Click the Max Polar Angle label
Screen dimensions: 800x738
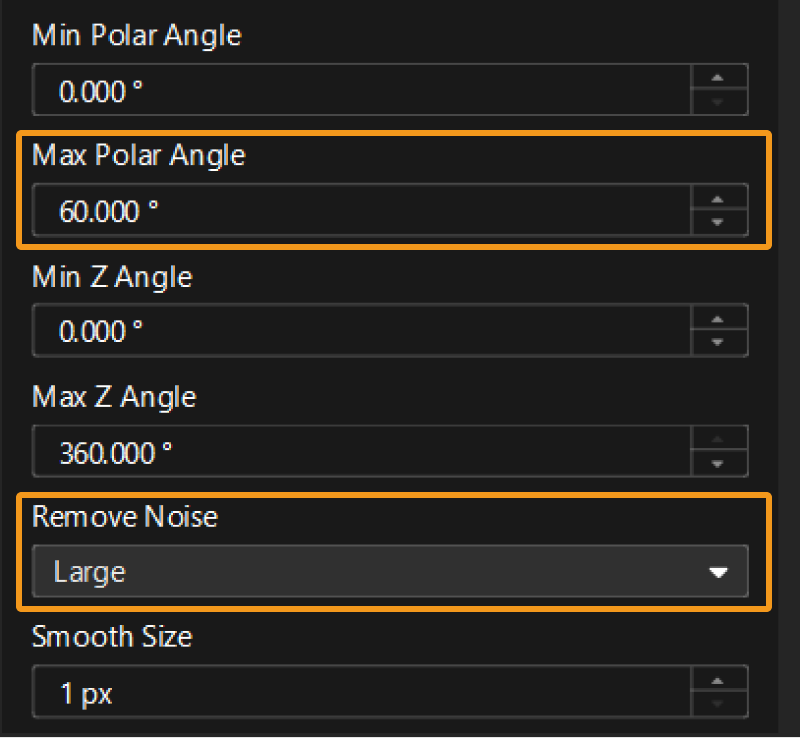[x=138, y=155]
